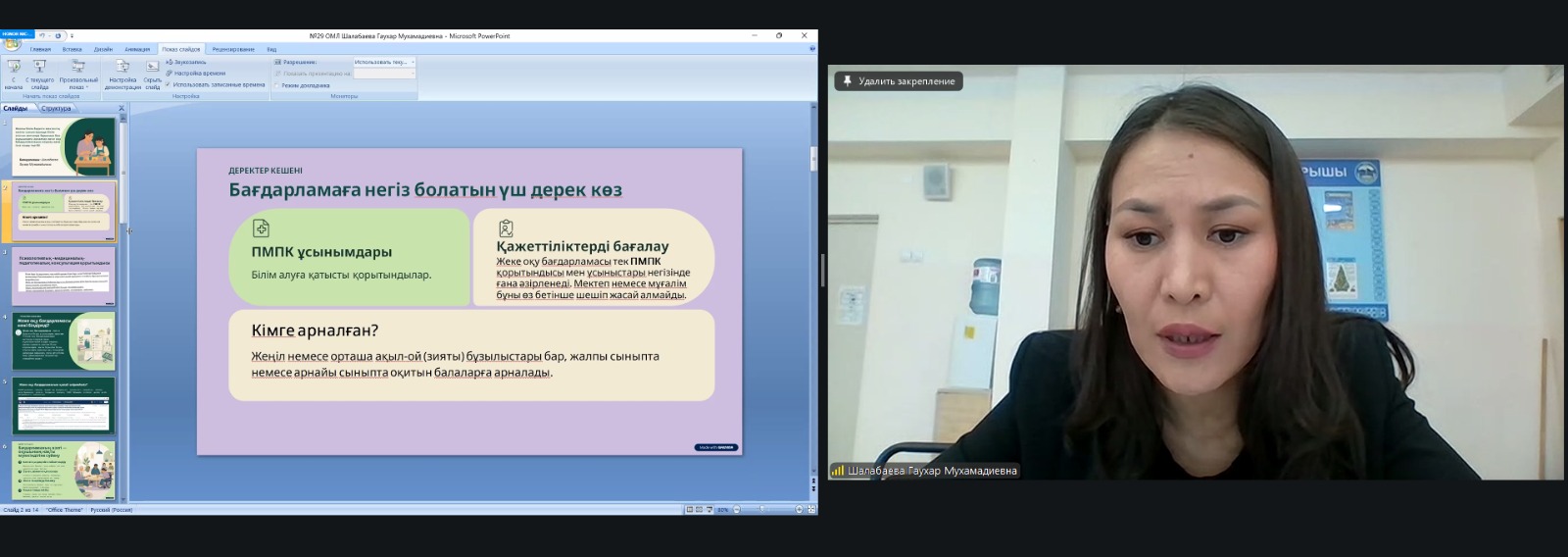Viewport: 1568px width, 557px height.
Task: Select slide 5 thumbnail
Action: coord(65,406)
